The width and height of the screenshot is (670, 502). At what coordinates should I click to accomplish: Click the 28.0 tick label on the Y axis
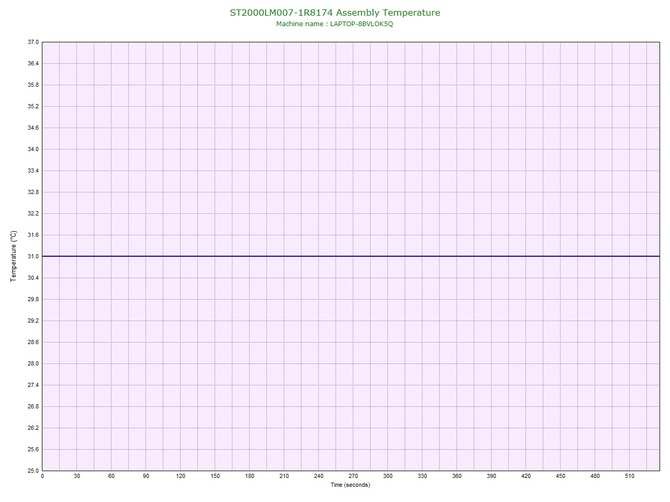click(x=32, y=364)
